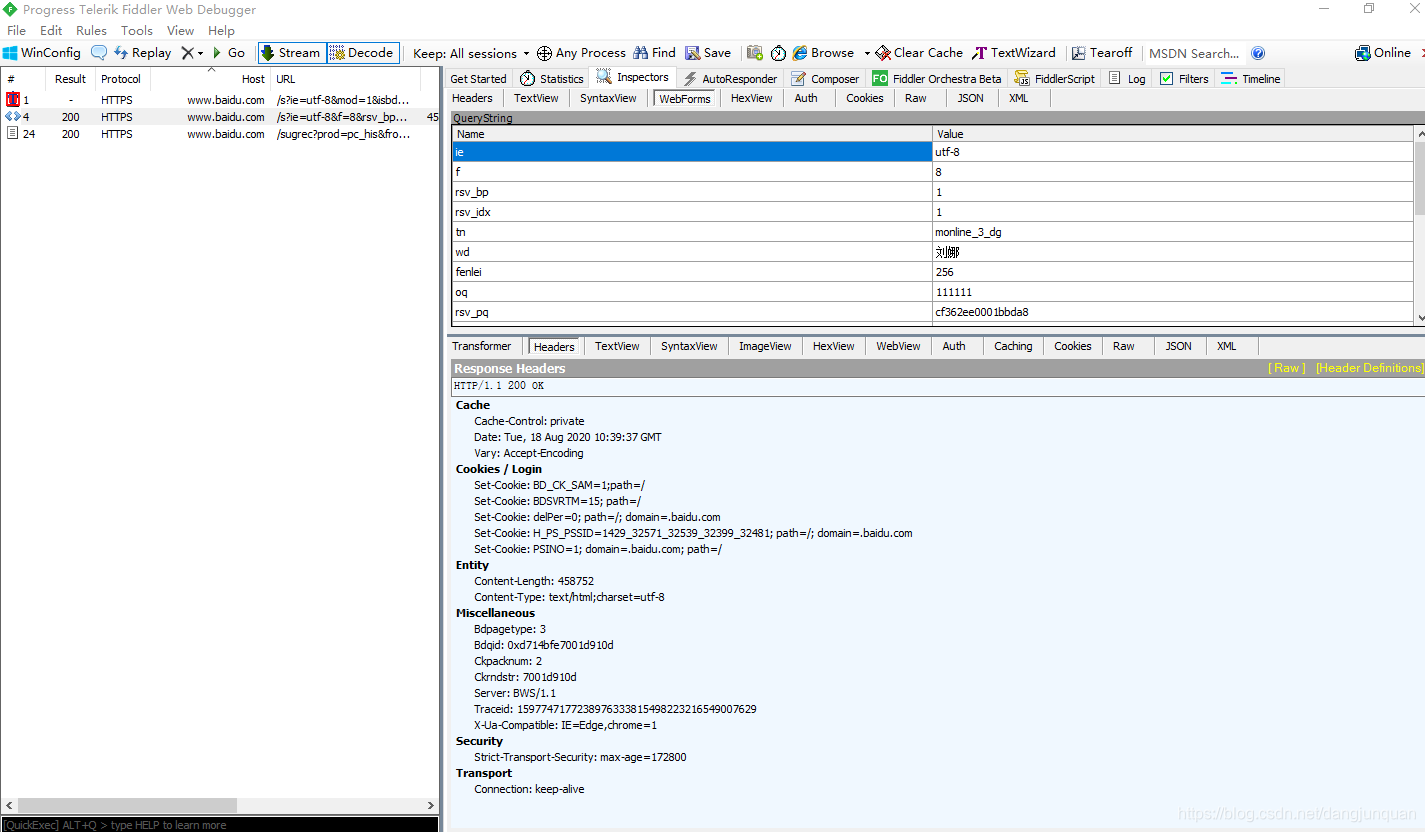Select response ImageView tab
The width and height of the screenshot is (1425, 832).
765,346
